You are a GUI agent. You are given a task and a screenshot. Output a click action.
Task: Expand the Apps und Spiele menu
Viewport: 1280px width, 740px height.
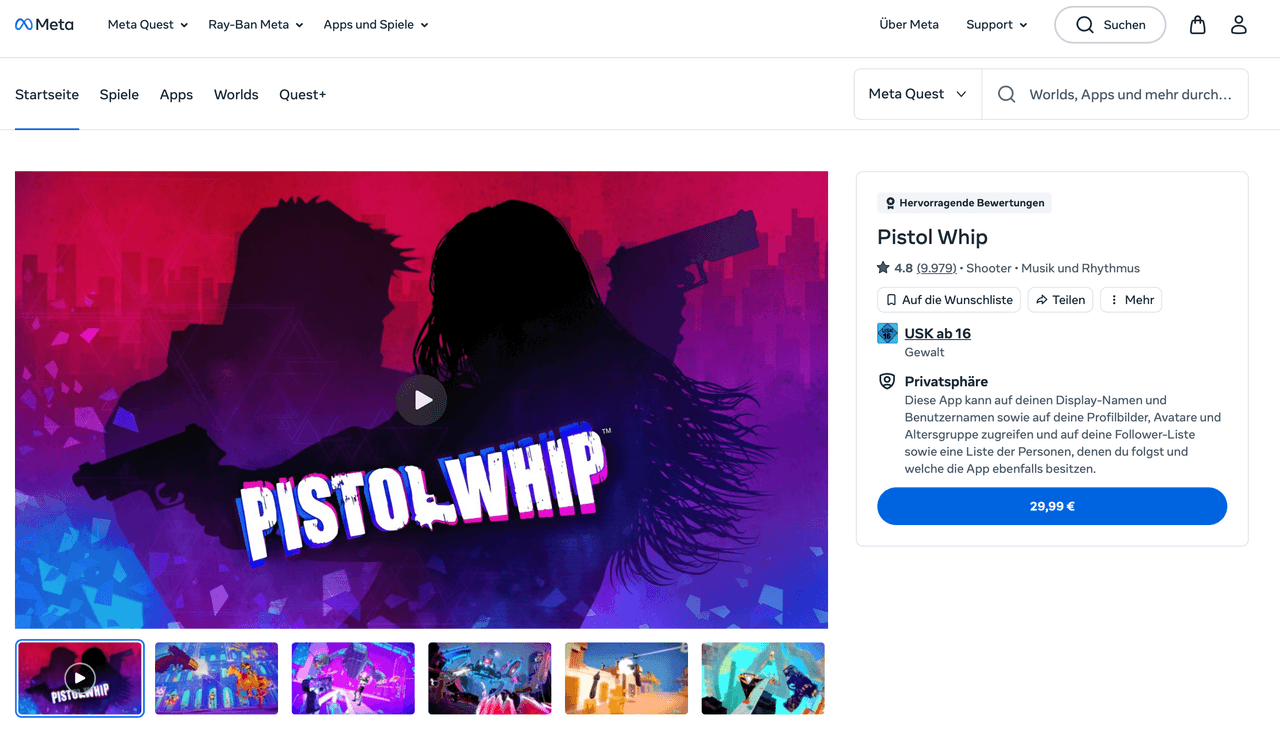375,25
